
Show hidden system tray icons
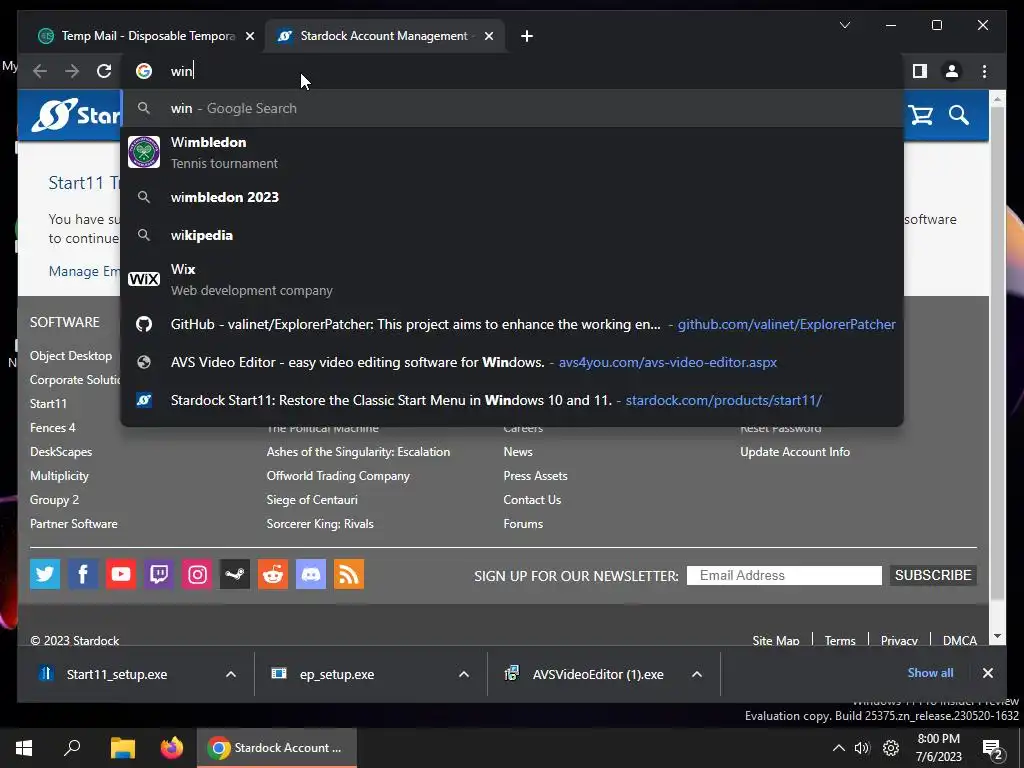[839, 748]
